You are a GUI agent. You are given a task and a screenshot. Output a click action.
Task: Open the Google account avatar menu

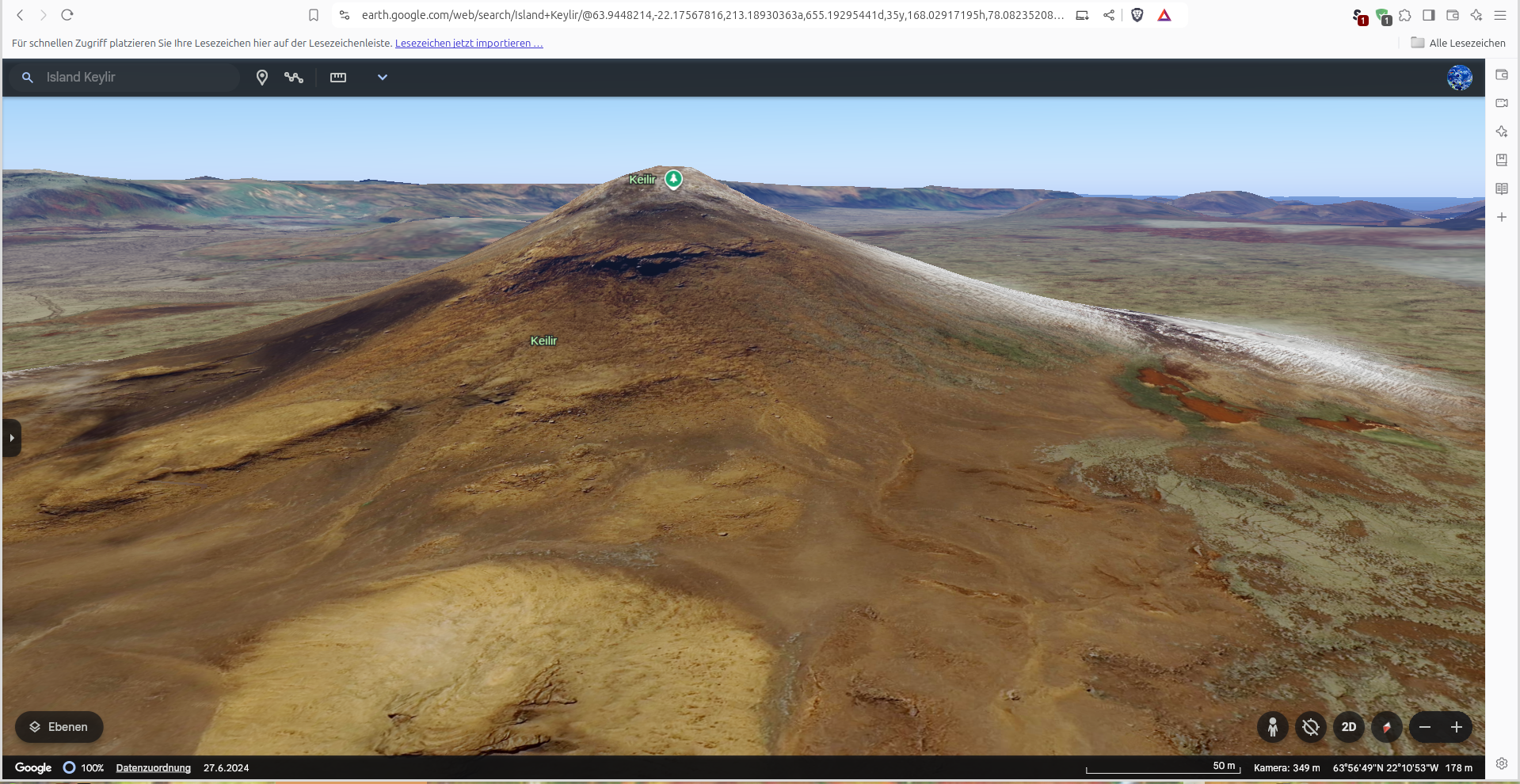[1460, 78]
